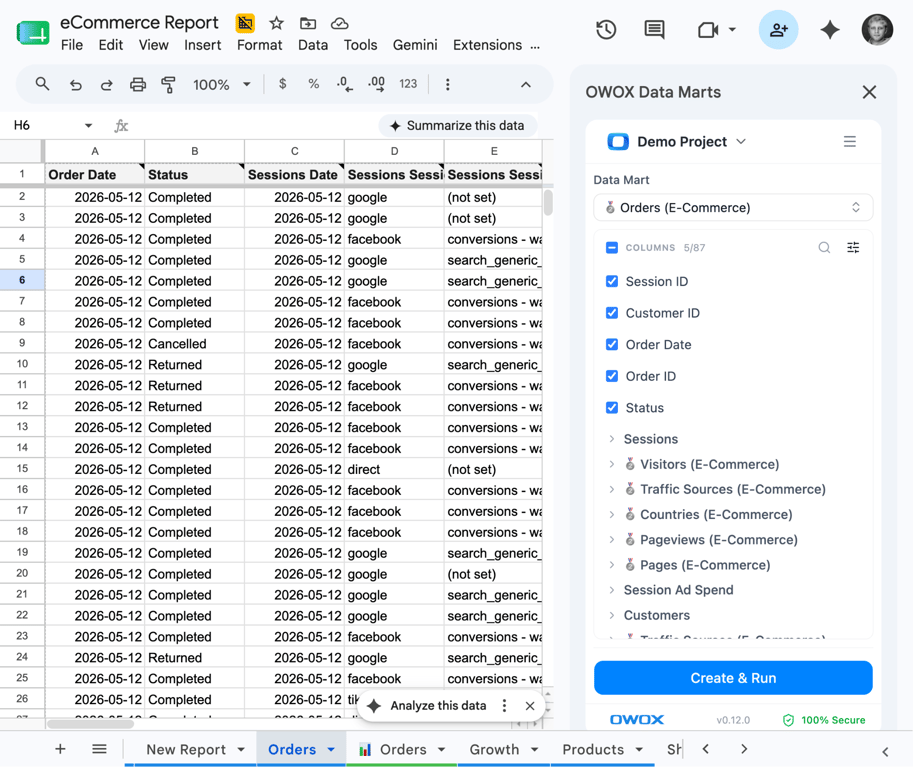Open OWOX panel hamburger menu

[850, 141]
